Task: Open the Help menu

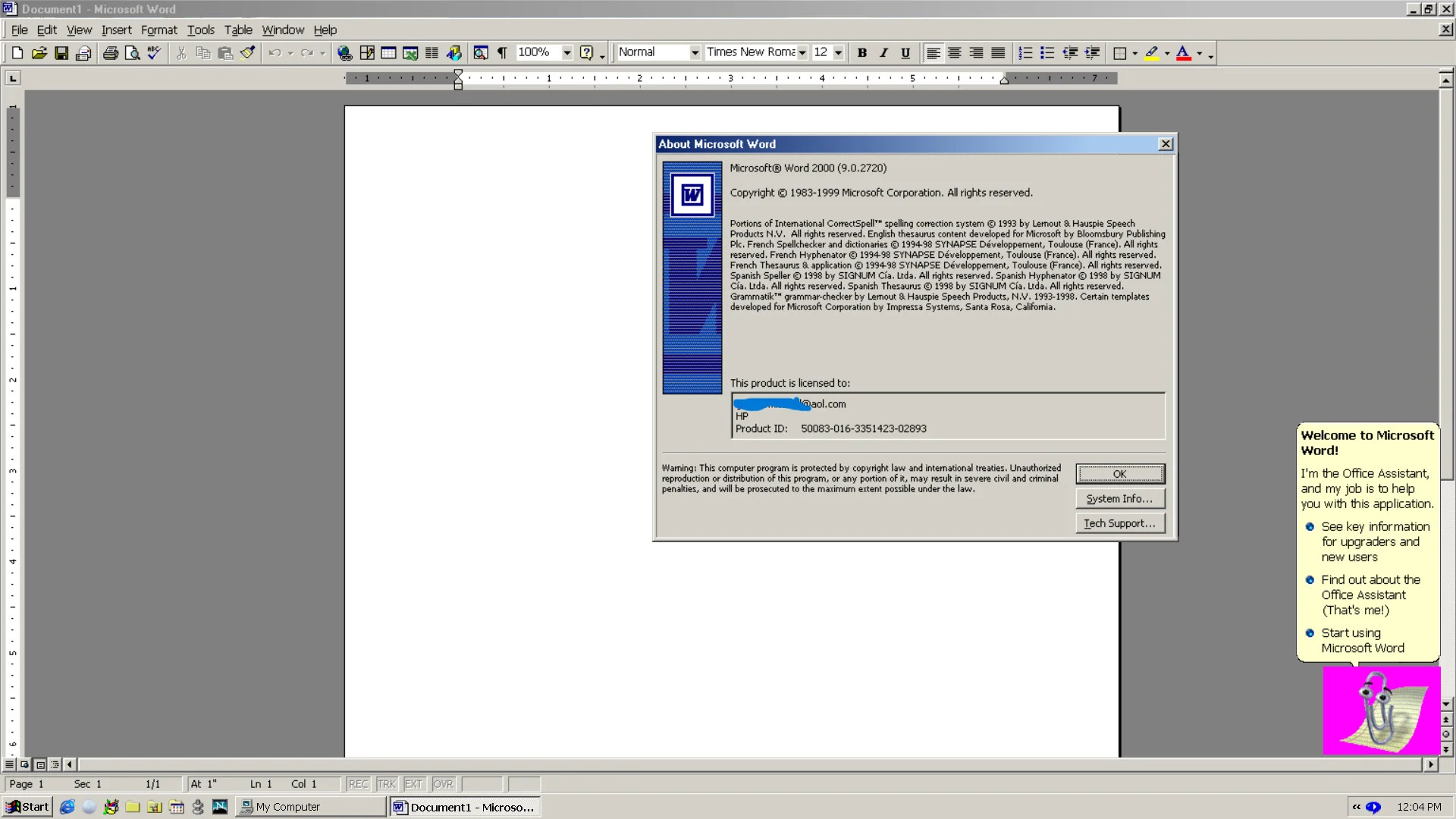Action: 325,29
